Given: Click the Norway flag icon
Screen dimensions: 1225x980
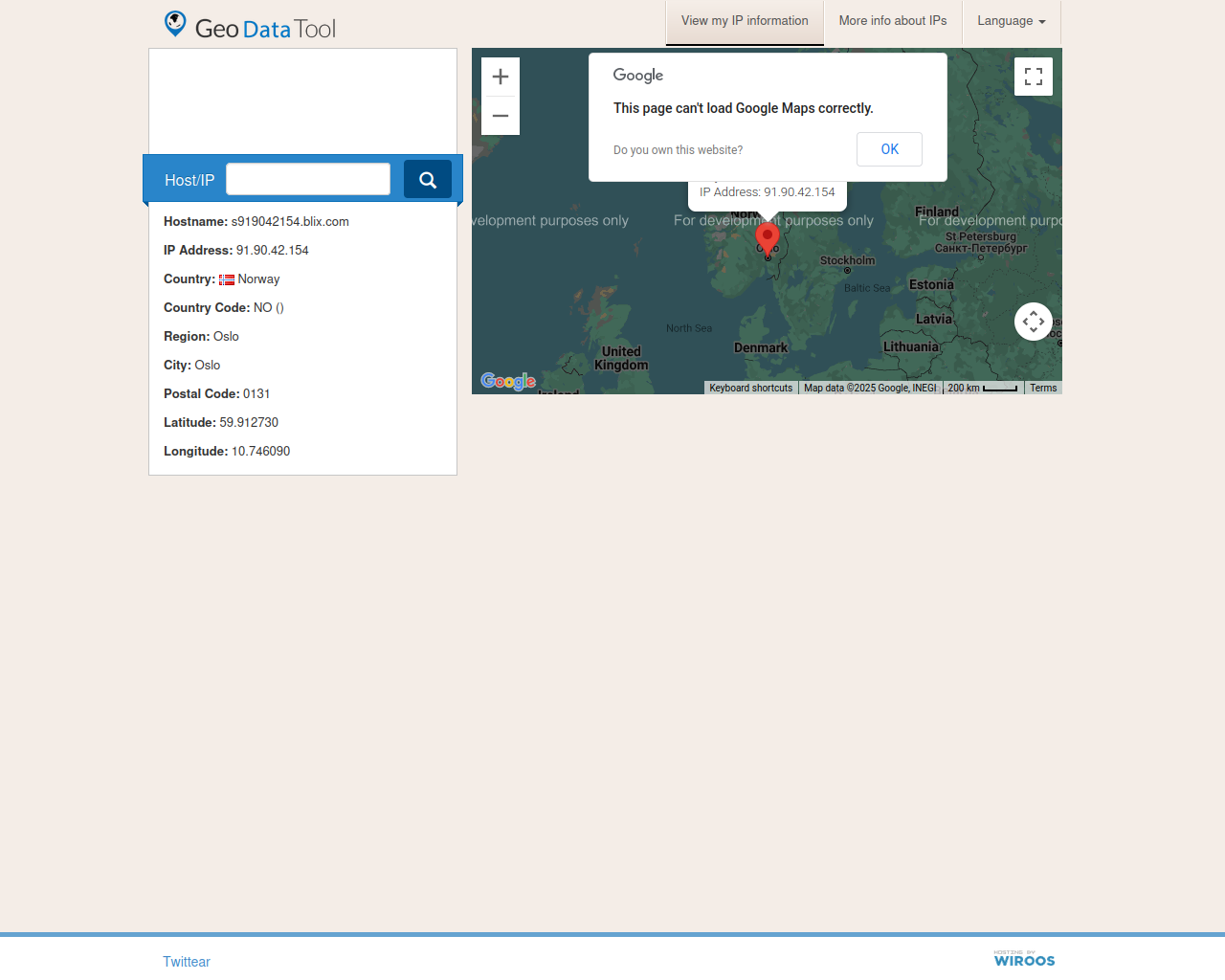Looking at the screenshot, I should coord(227,279).
